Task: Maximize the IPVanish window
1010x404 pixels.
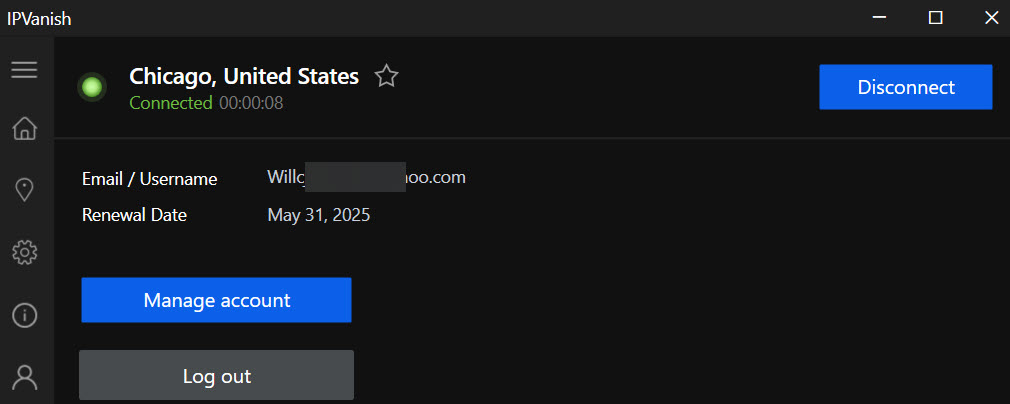Action: pos(936,17)
